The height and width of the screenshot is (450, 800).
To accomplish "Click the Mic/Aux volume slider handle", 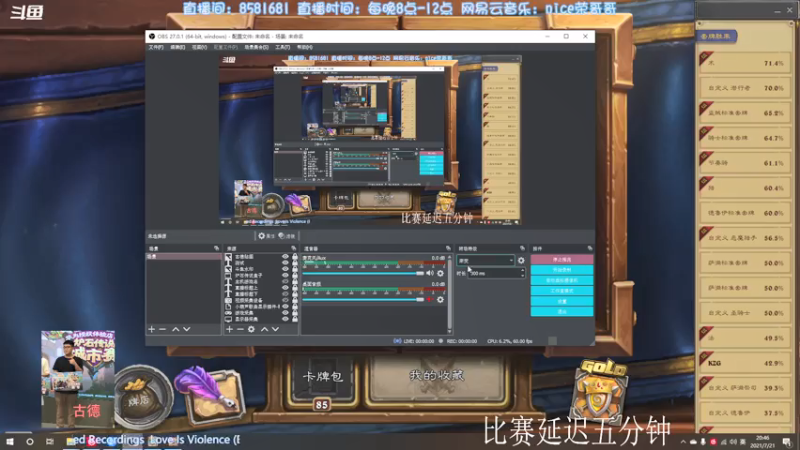I will click(x=420, y=273).
